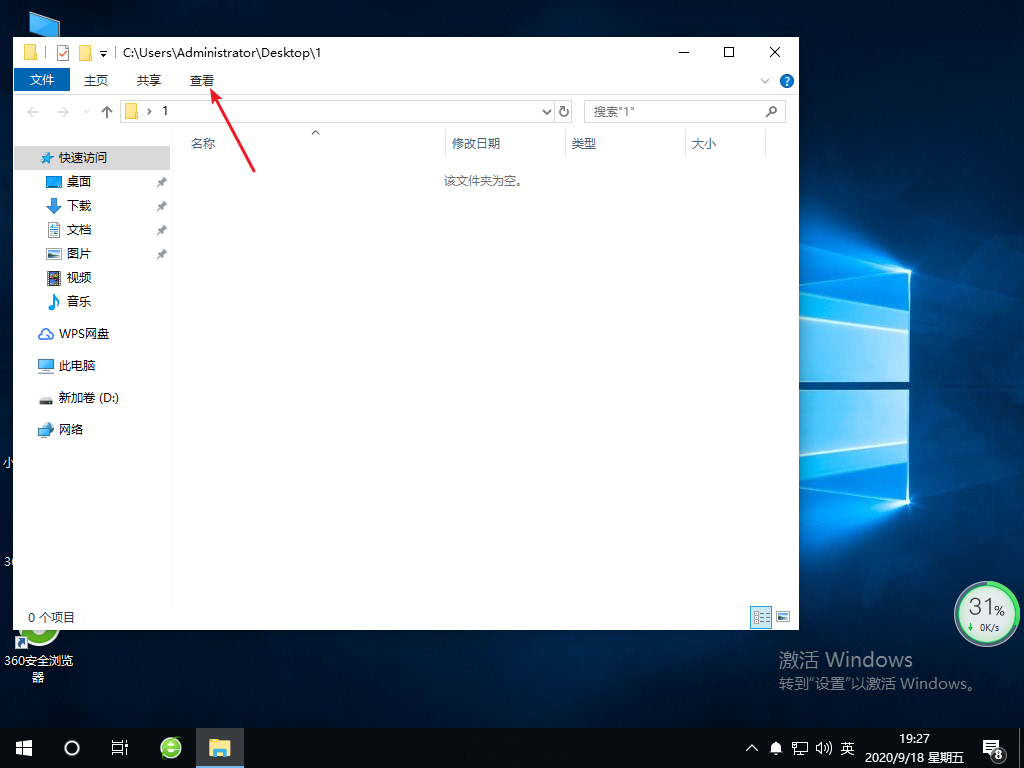Screen dimensions: 1024x768
Task: Switch to the 查看 ribbon tab
Action: (x=201, y=80)
